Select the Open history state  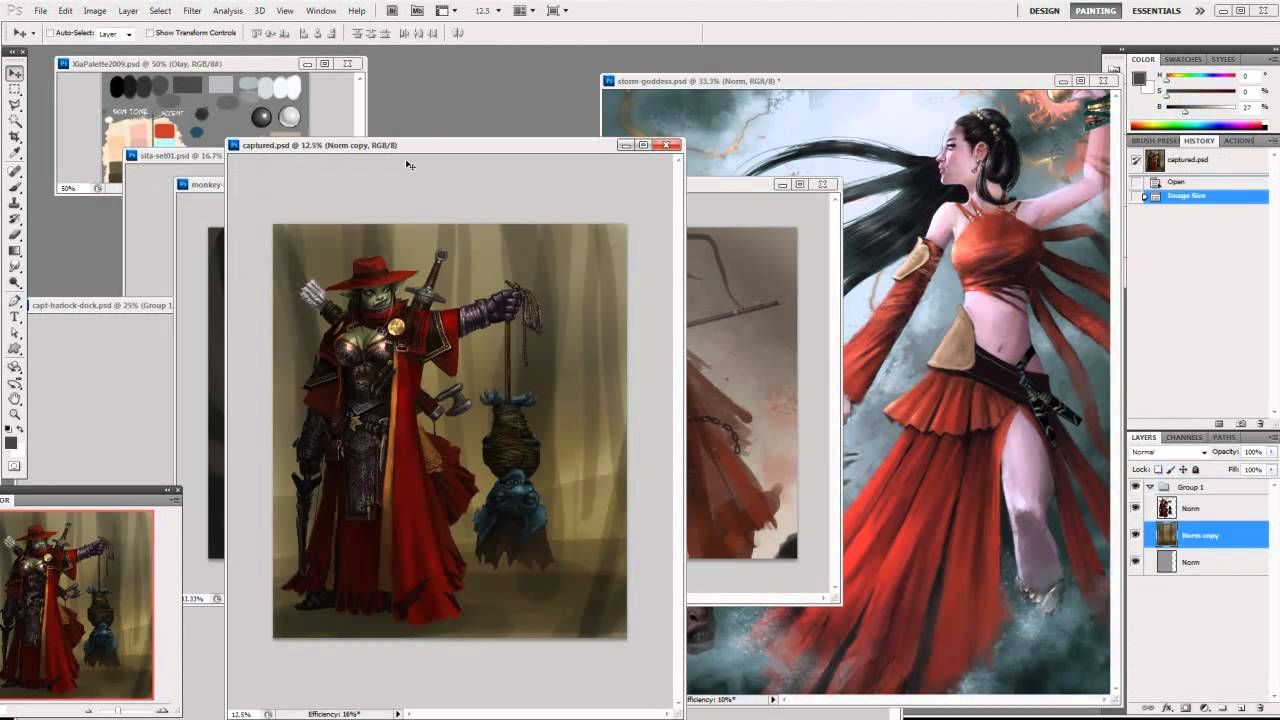click(1176, 182)
